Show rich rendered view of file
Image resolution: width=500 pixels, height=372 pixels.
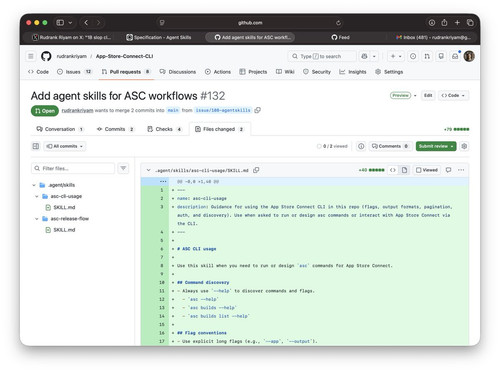404,170
